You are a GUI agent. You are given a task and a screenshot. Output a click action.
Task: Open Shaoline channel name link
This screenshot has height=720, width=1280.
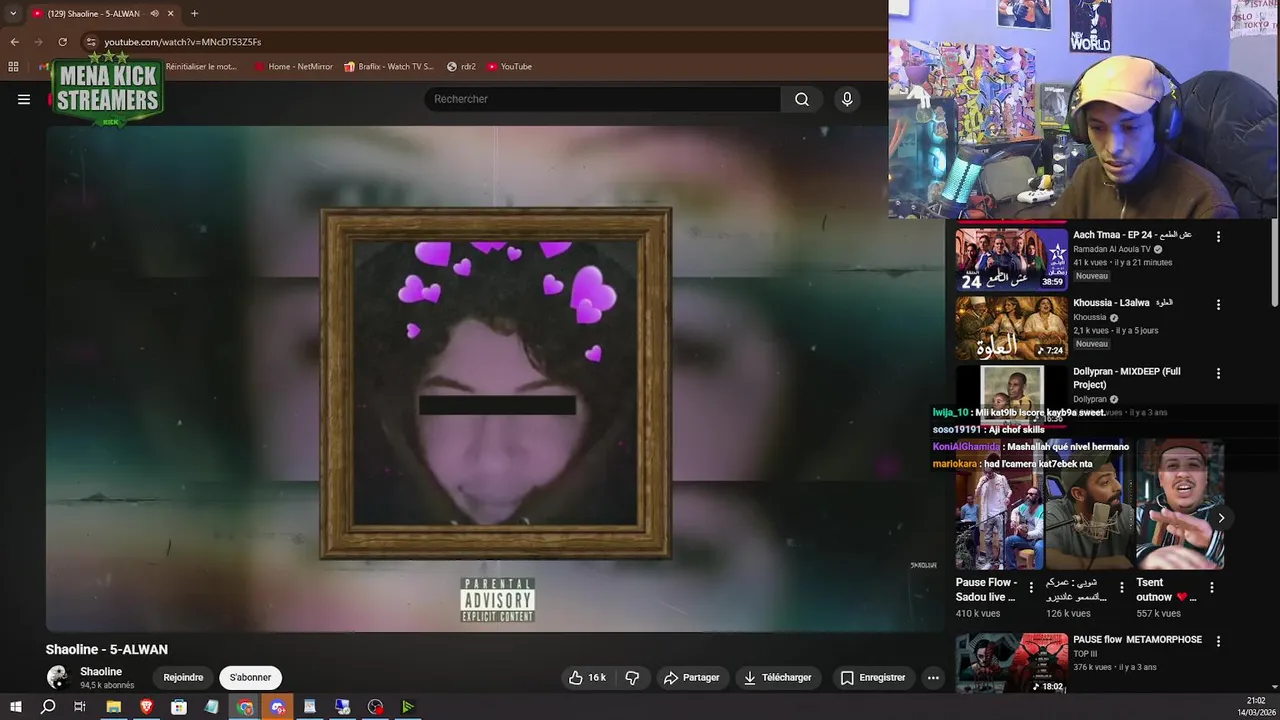(101, 672)
